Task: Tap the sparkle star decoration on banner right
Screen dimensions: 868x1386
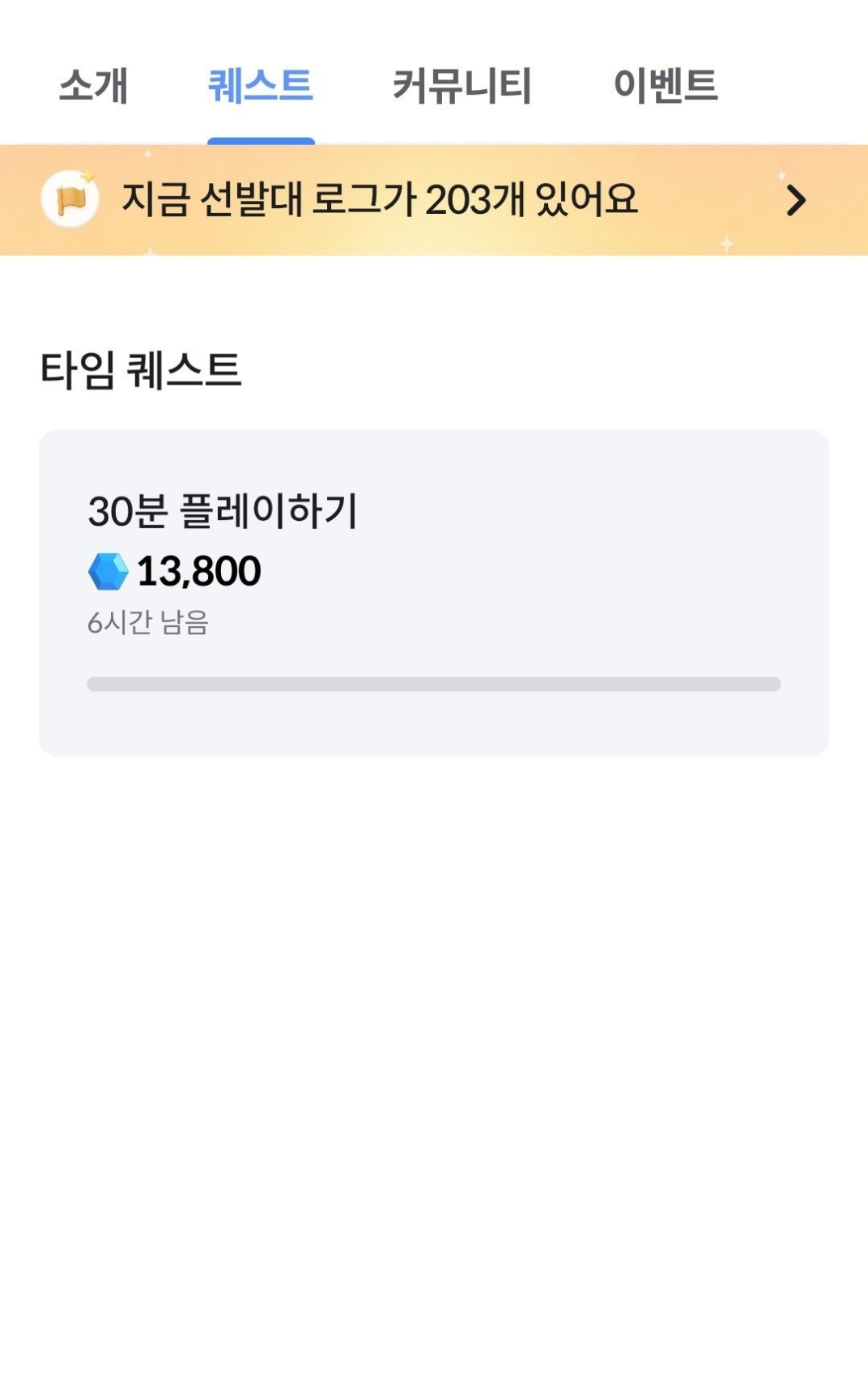Action: pos(726,243)
